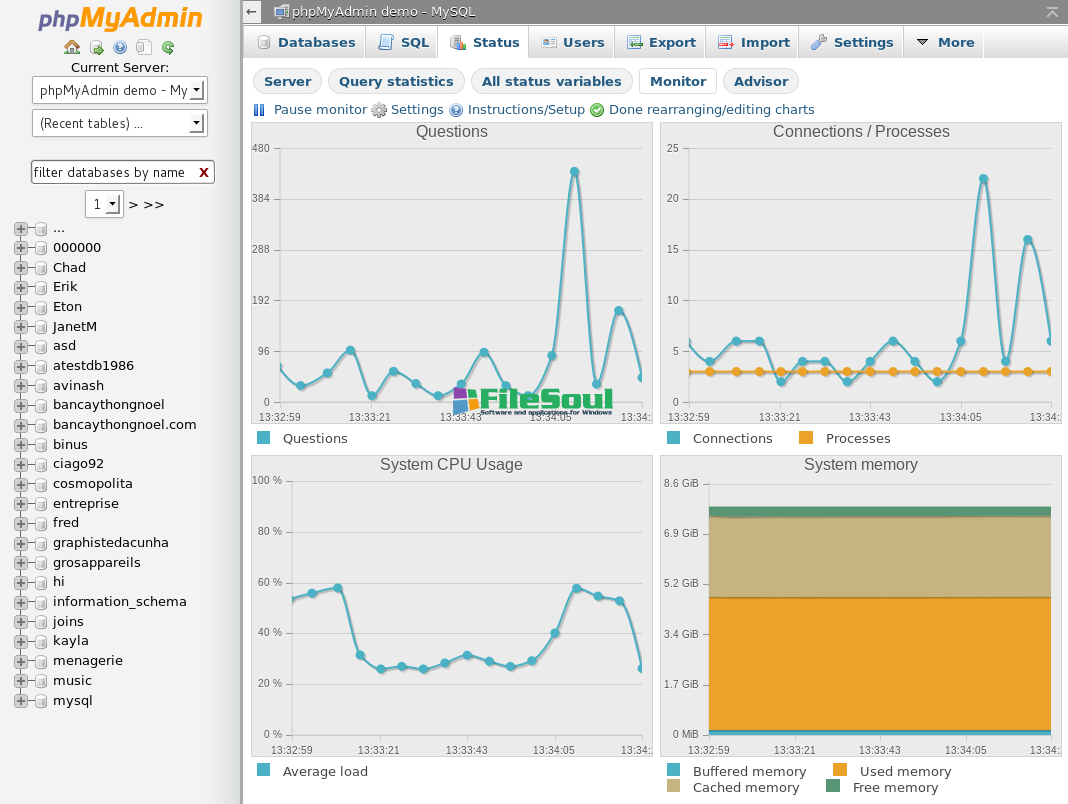The width and height of the screenshot is (1068, 804).
Task: Open the Export tab
Action: coord(661,42)
